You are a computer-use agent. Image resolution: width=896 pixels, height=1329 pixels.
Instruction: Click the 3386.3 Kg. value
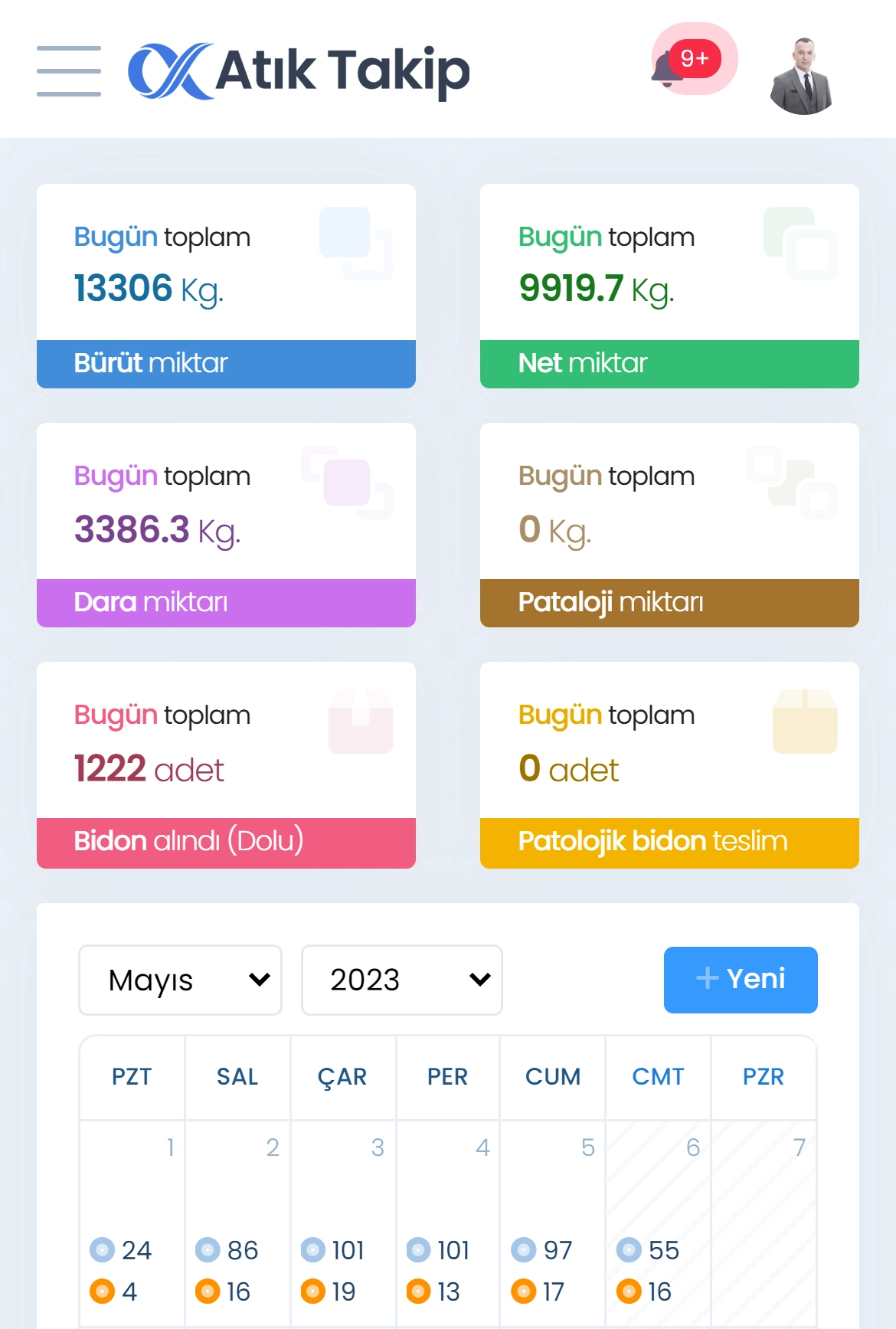click(x=157, y=529)
